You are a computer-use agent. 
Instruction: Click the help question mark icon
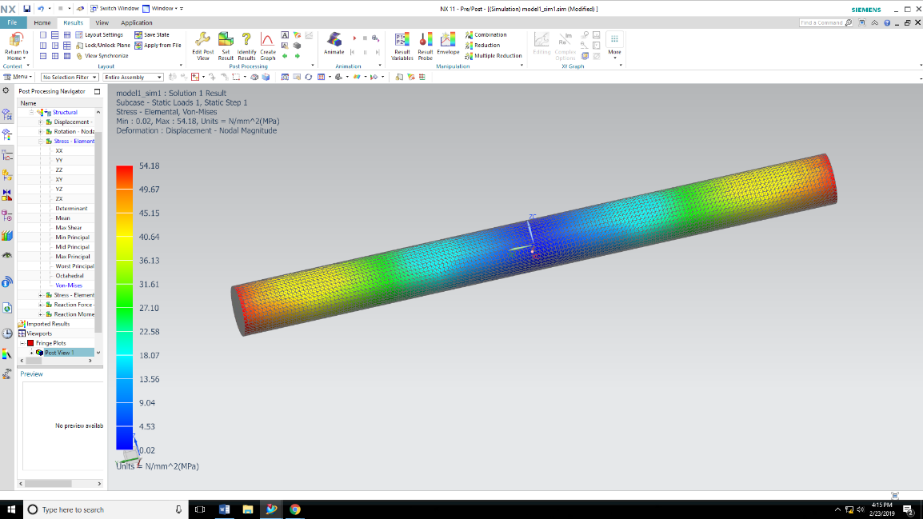click(887, 22)
